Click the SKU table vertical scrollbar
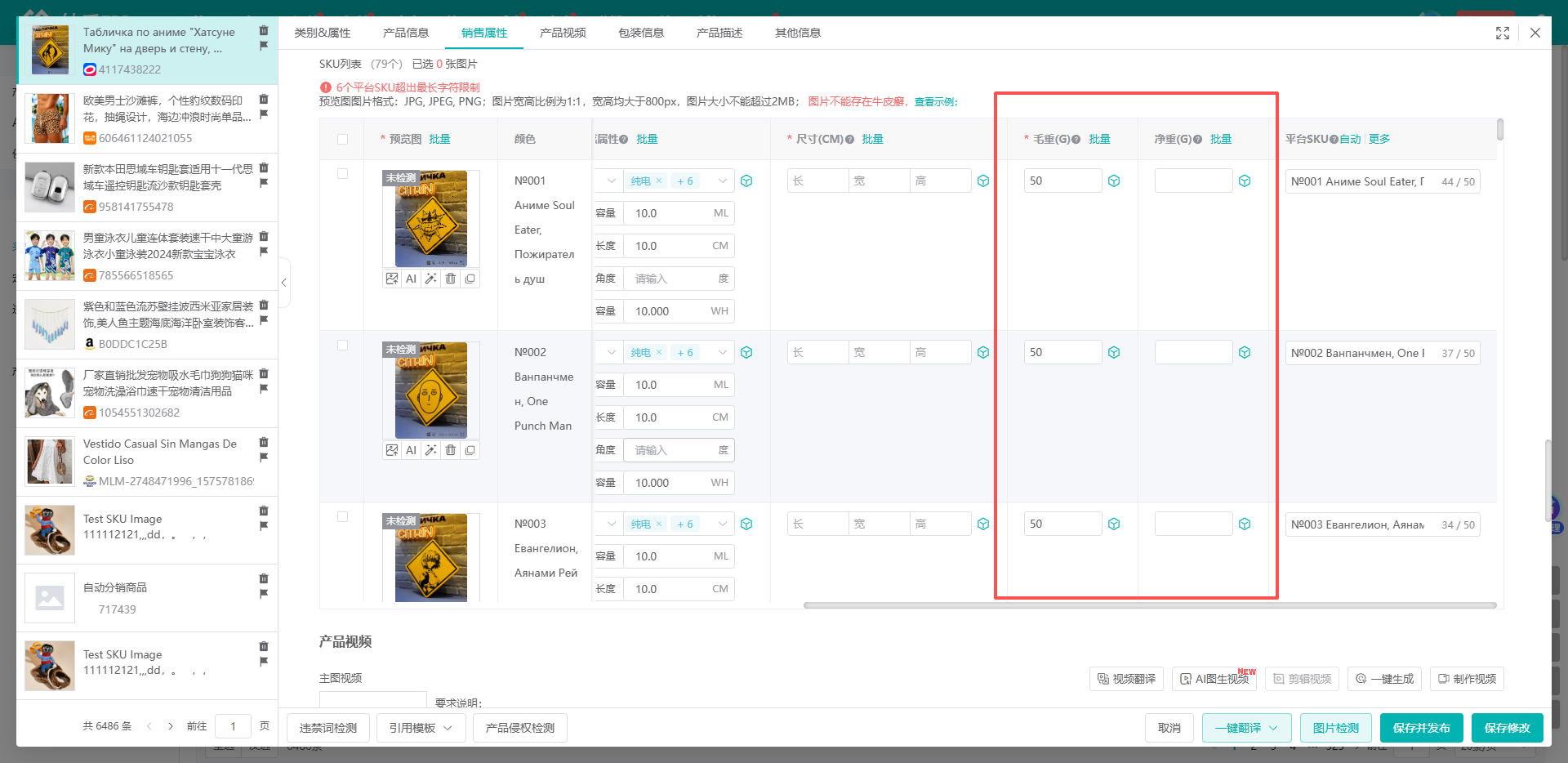 1500,129
